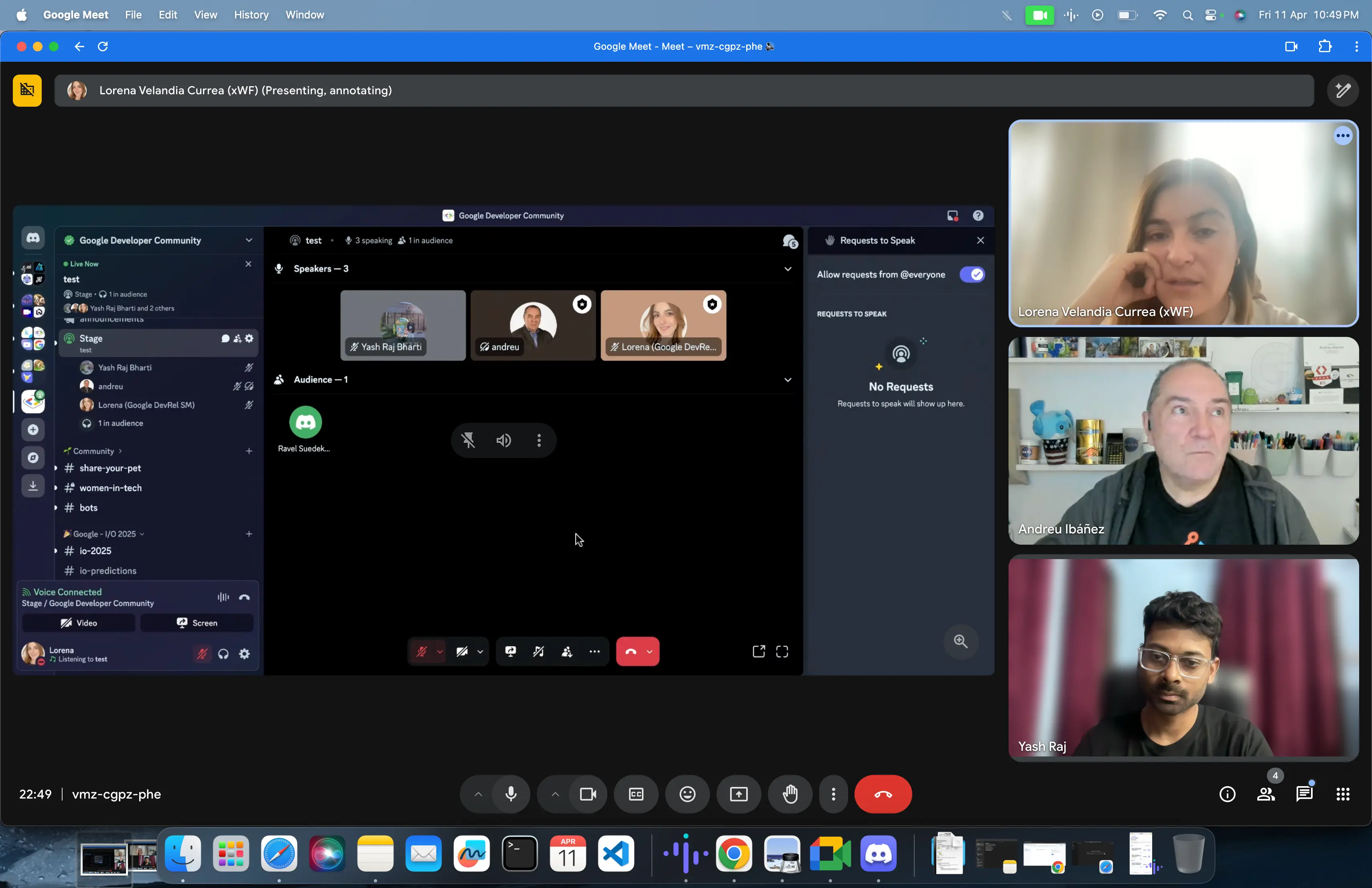The image size is (1372, 888).
Task: Close the Requests to Speak panel
Action: pos(980,240)
